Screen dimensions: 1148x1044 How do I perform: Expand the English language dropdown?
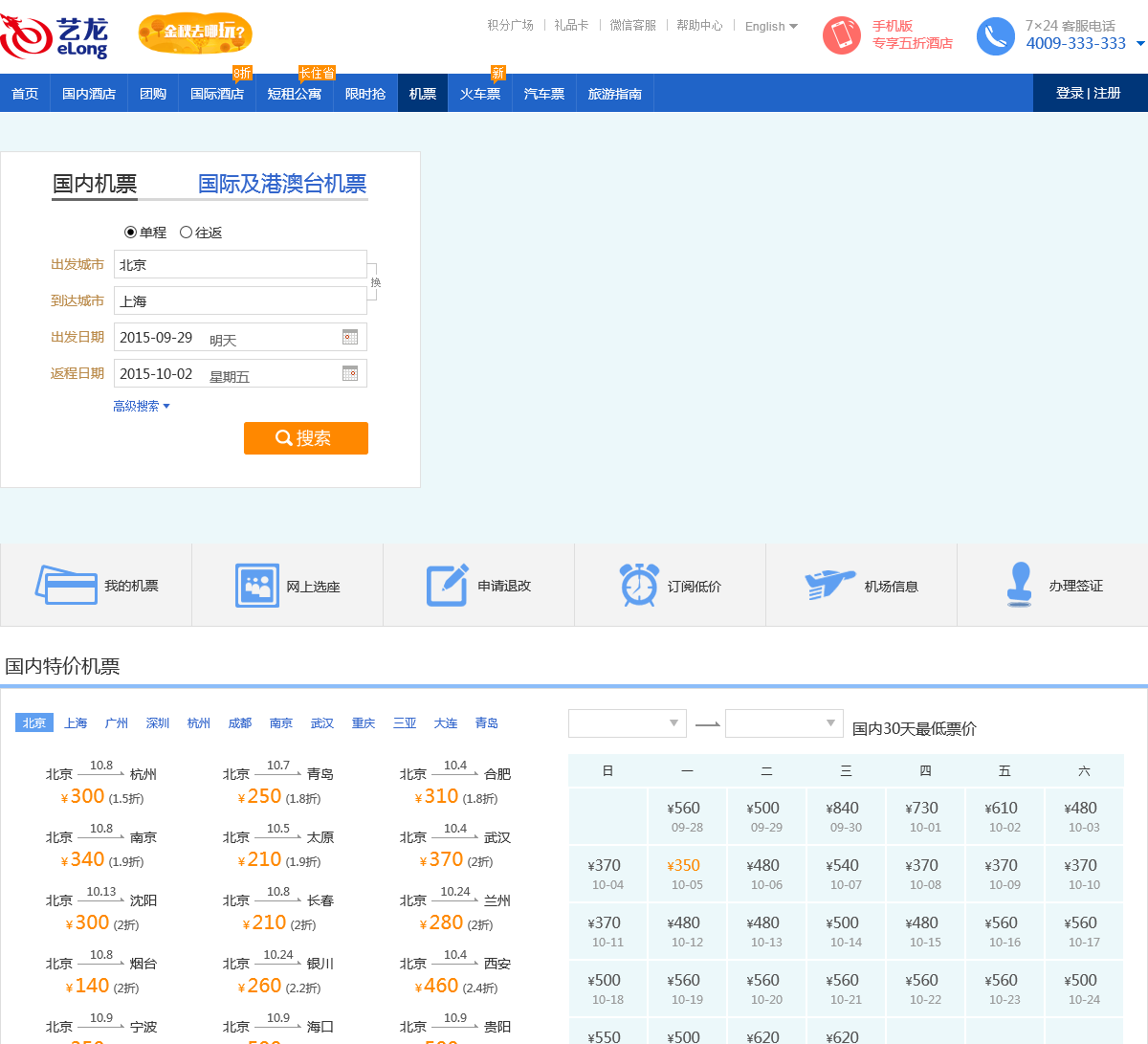click(771, 27)
